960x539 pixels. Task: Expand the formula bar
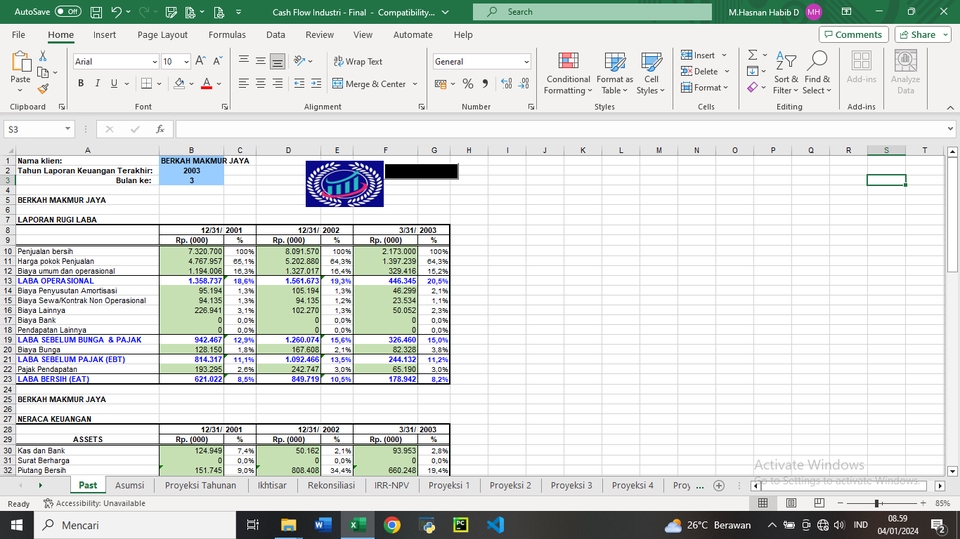[x=950, y=129]
